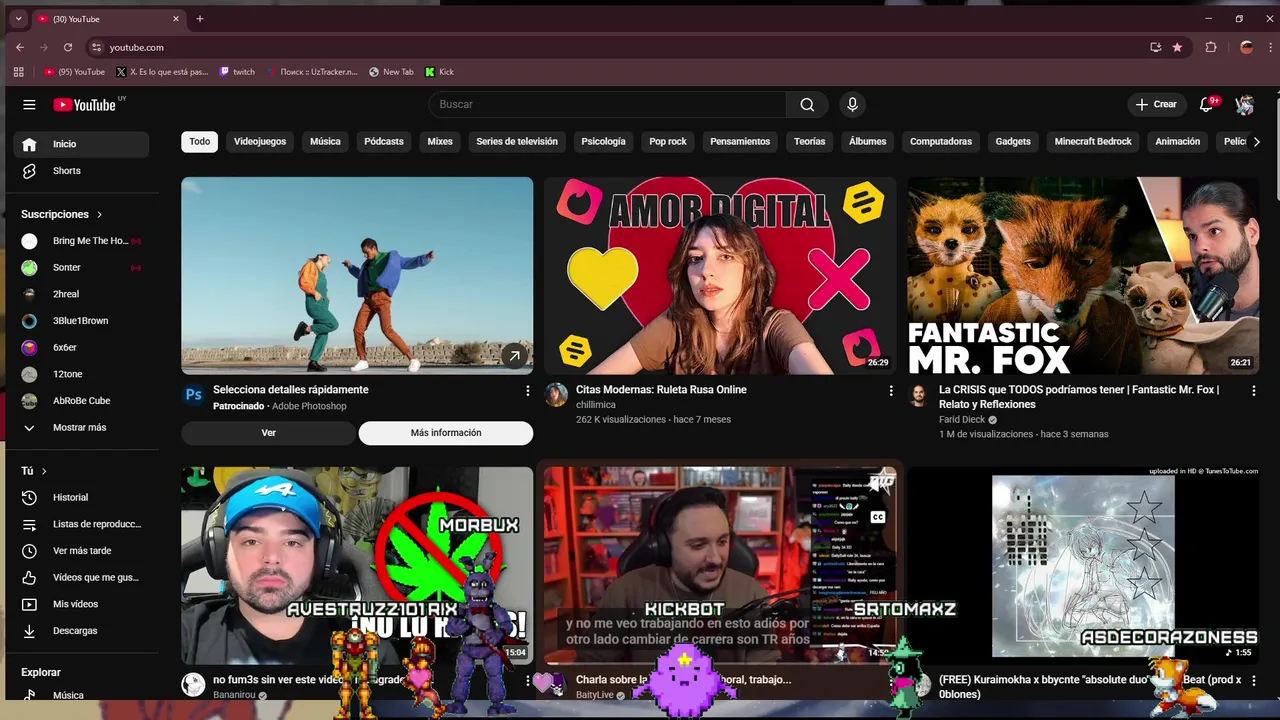The height and width of the screenshot is (720, 1280).
Task: Open the browser tab search dropdown
Action: coord(18,19)
